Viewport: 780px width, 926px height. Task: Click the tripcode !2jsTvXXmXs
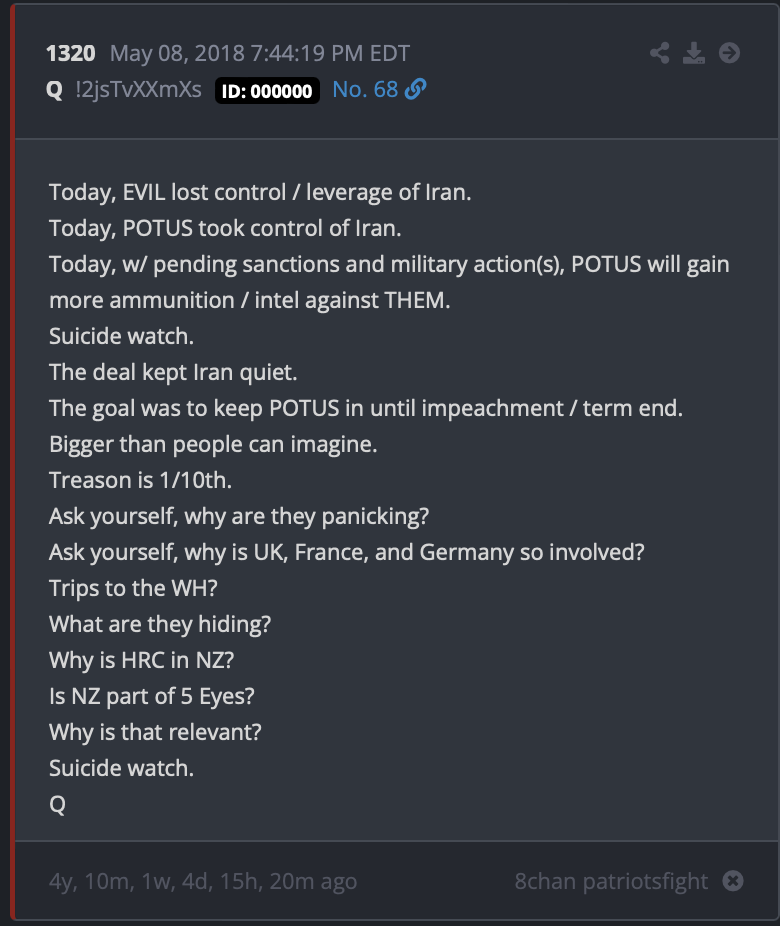click(x=138, y=90)
